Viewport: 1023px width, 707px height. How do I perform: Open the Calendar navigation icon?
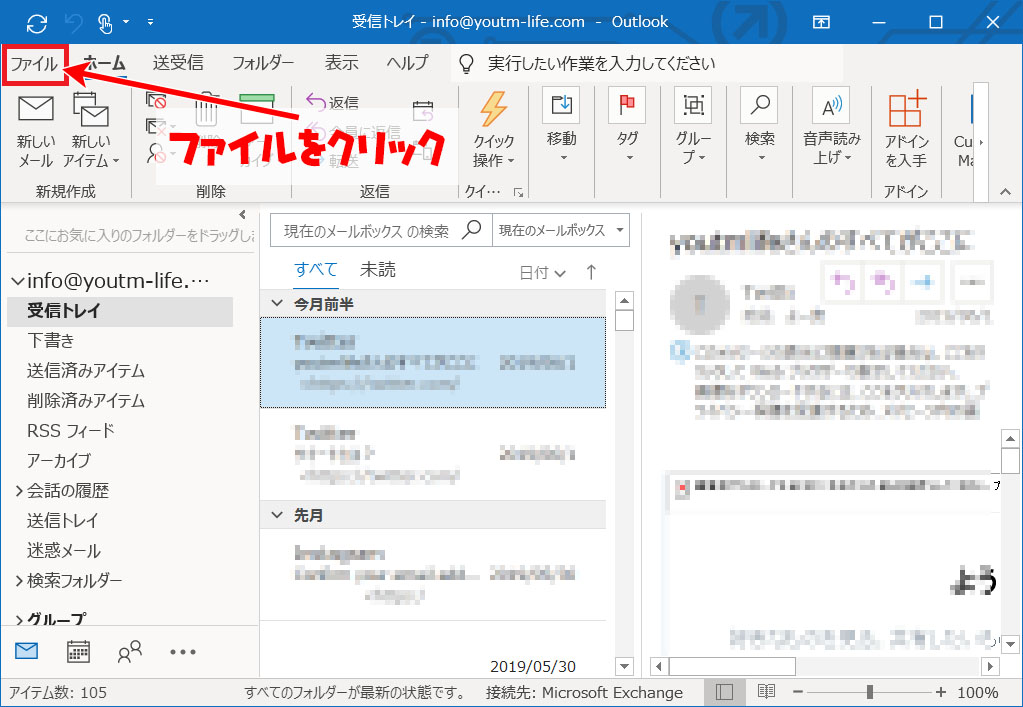[78, 651]
